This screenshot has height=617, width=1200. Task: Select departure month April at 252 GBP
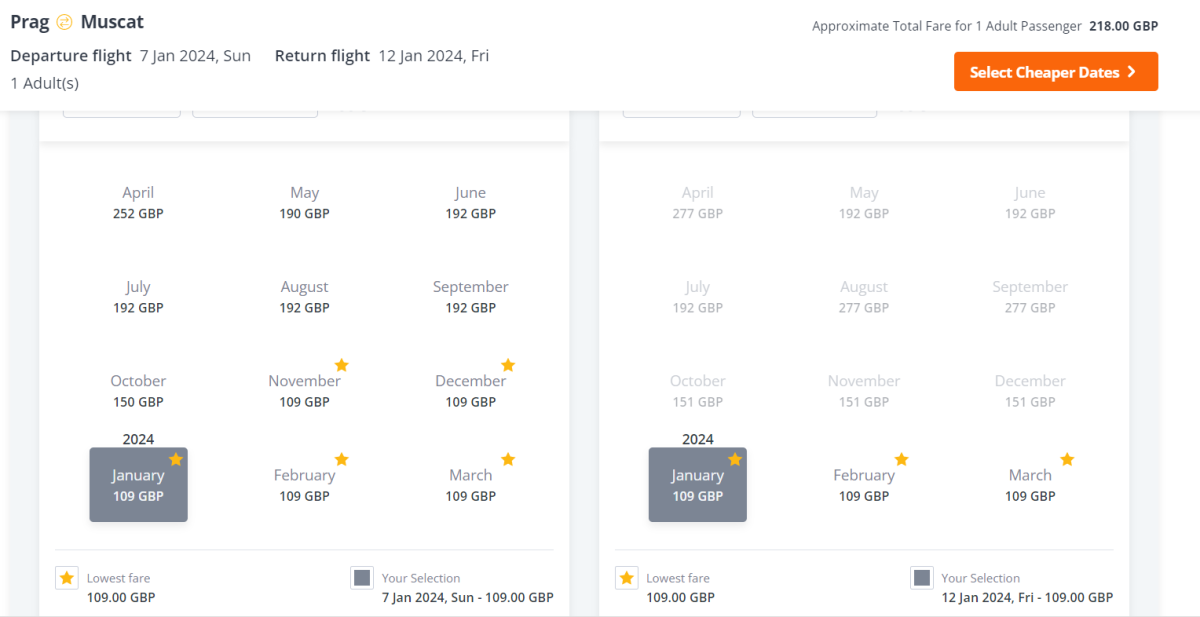point(138,202)
